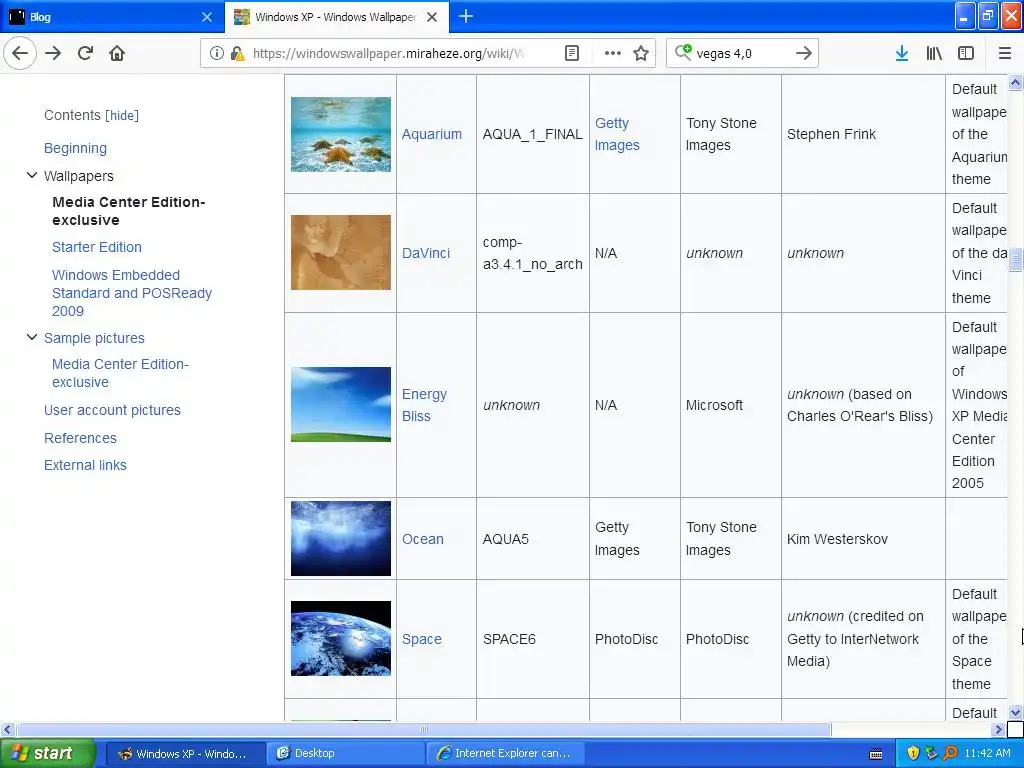Follow the Aquarium name link
The width and height of the screenshot is (1024, 768).
click(432, 134)
